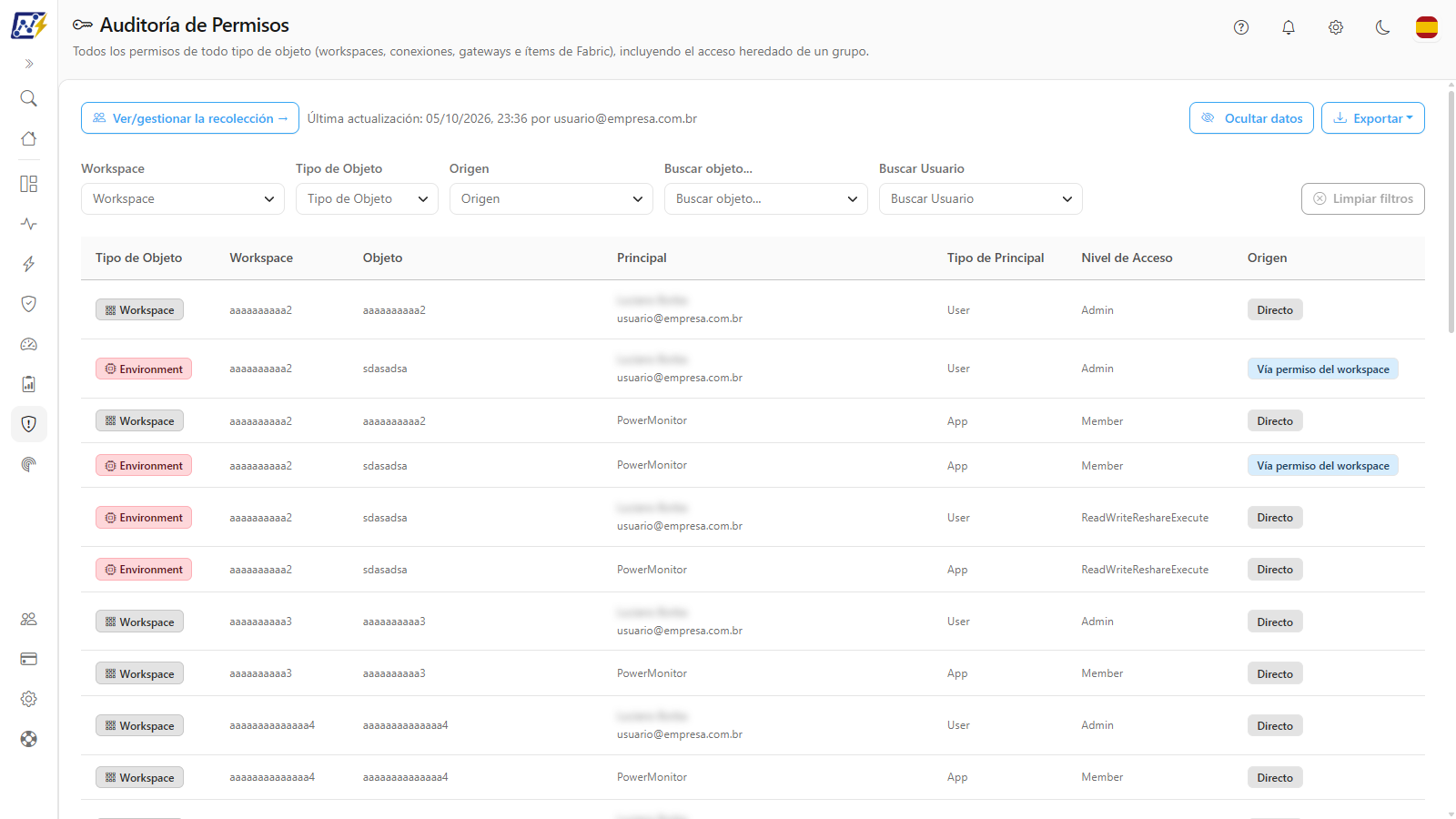Open the Workspace filter dropdown

pos(183,199)
